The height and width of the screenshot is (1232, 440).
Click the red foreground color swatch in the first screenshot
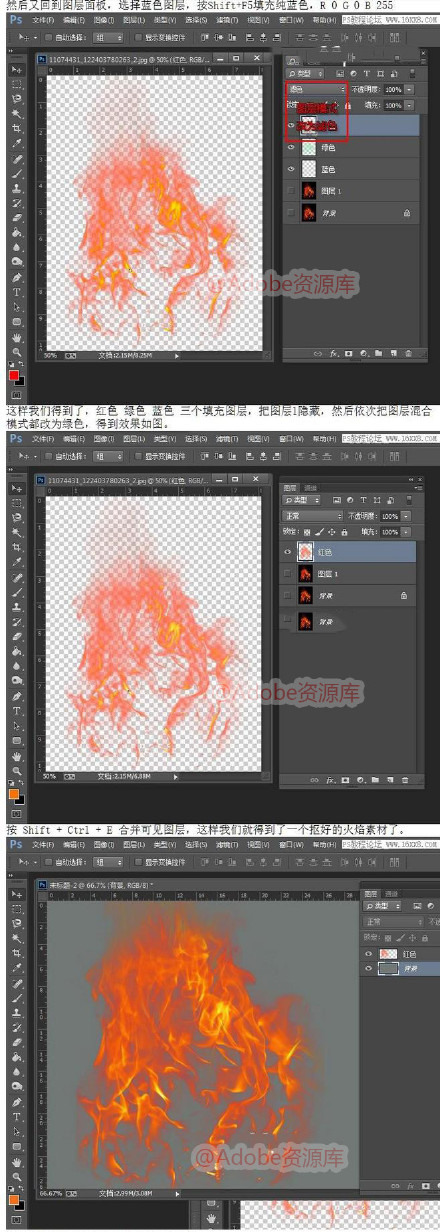pyautogui.click(x=13, y=375)
